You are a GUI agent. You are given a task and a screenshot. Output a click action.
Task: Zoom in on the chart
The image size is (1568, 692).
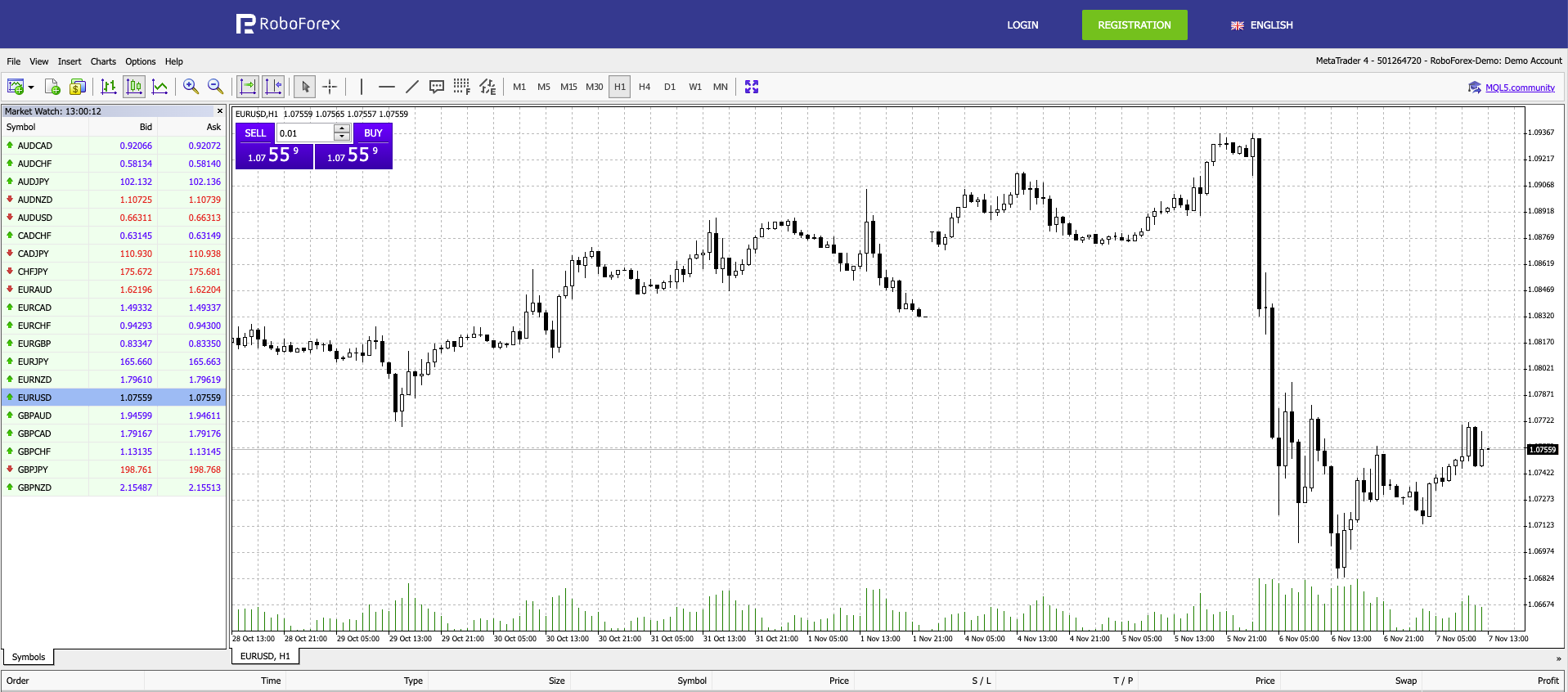tap(191, 87)
